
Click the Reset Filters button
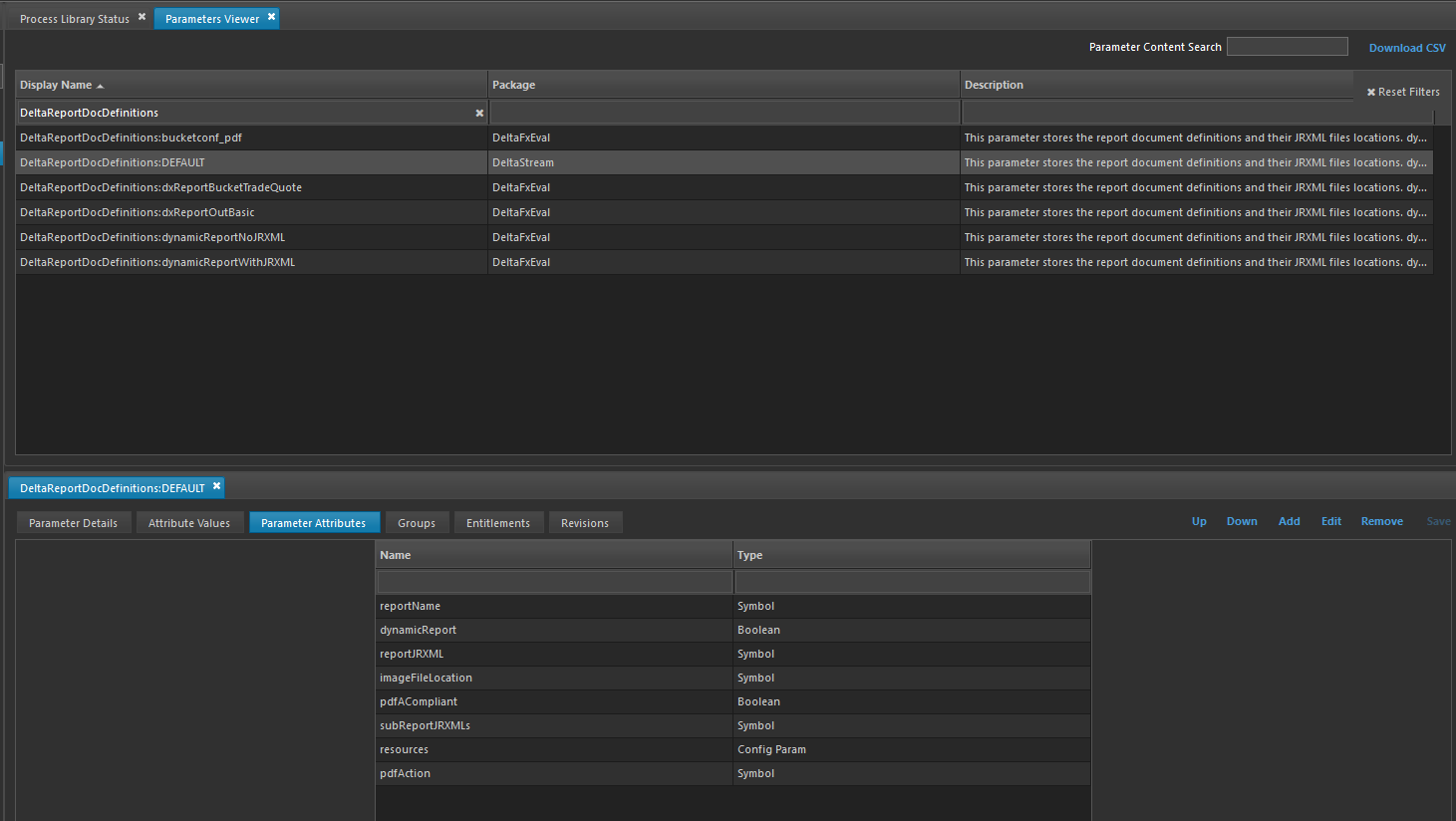coord(1403,92)
